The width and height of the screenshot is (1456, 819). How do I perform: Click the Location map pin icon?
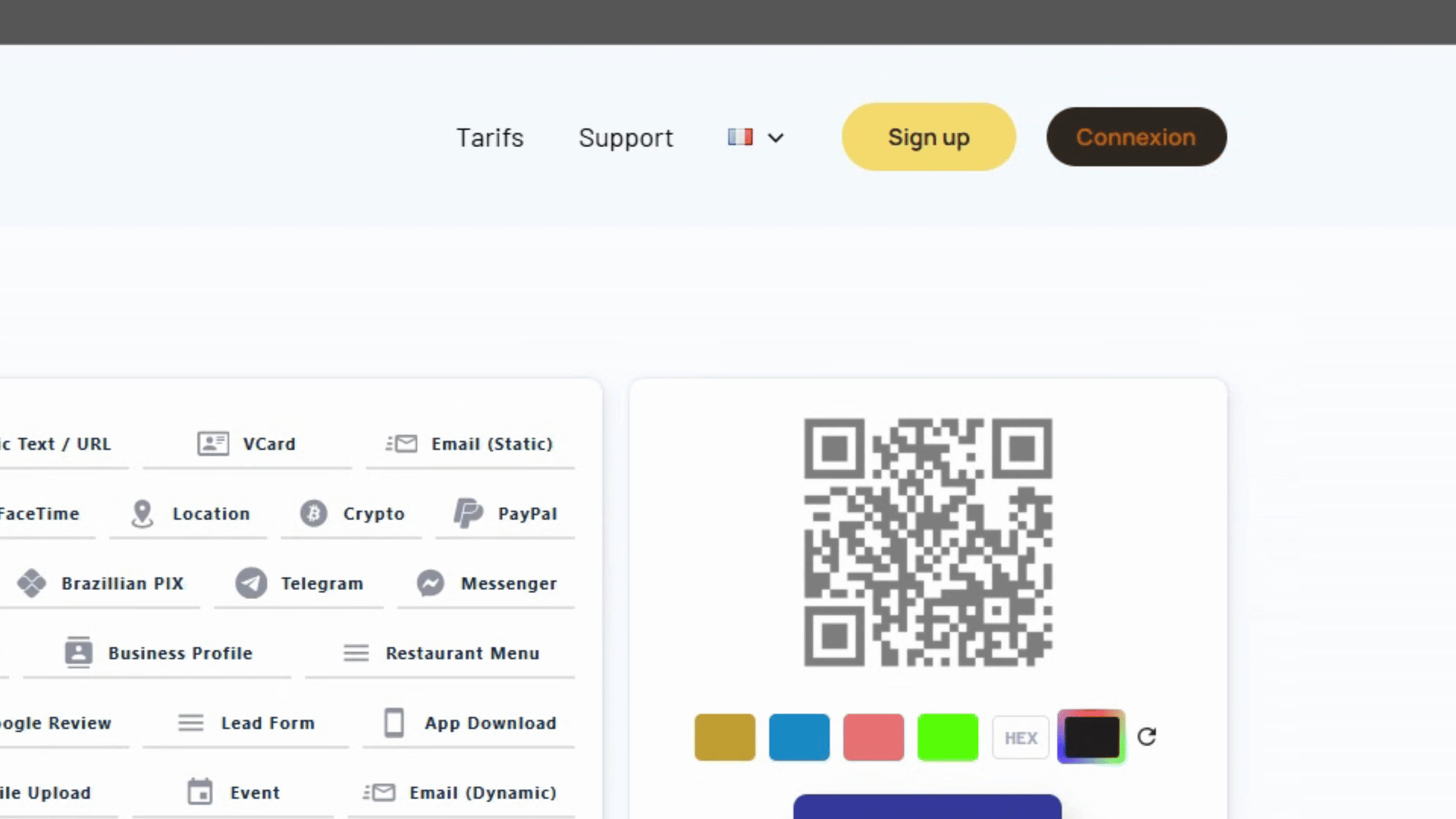142,513
